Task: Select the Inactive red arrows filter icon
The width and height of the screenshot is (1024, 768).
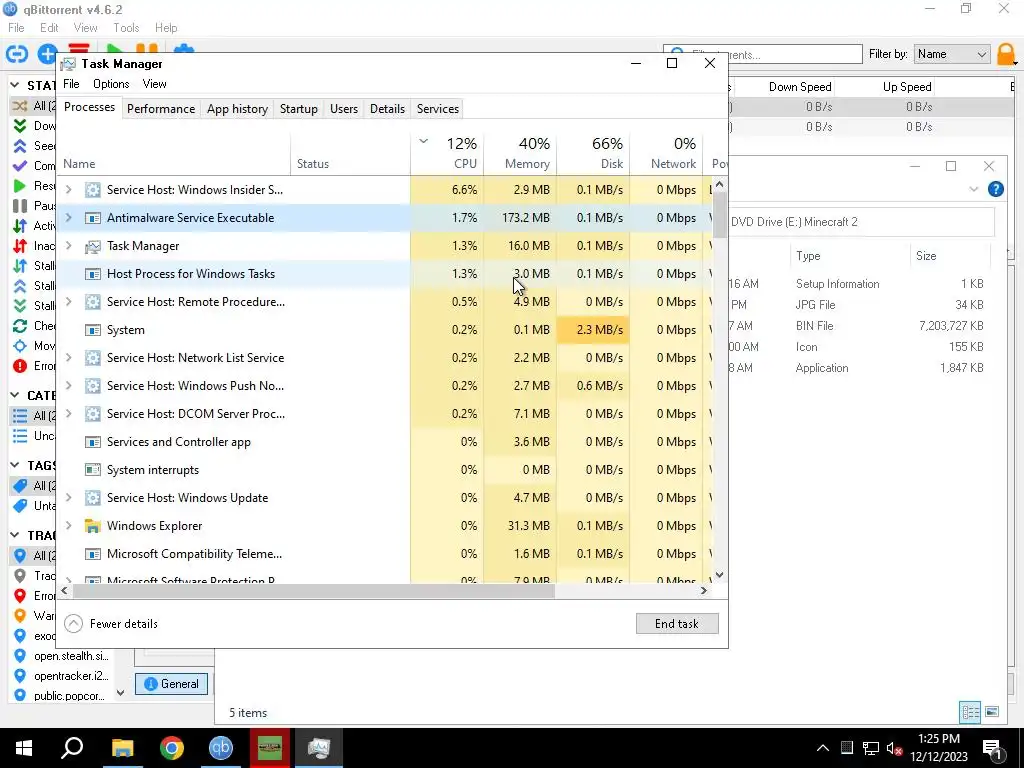Action: [x=20, y=246]
